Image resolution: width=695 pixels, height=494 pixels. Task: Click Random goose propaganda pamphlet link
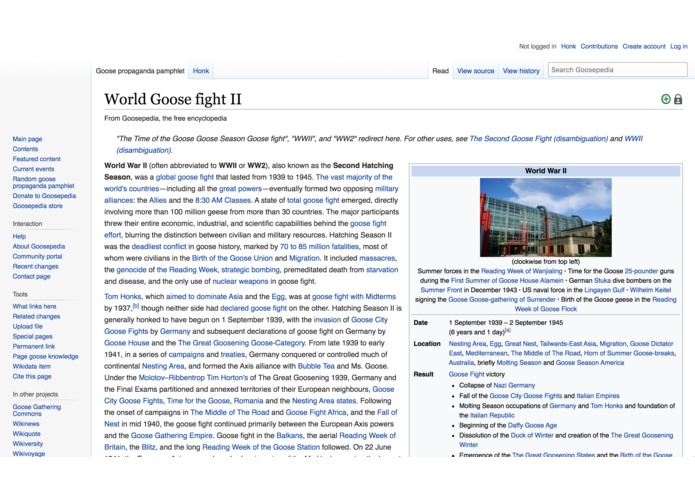pos(43,182)
